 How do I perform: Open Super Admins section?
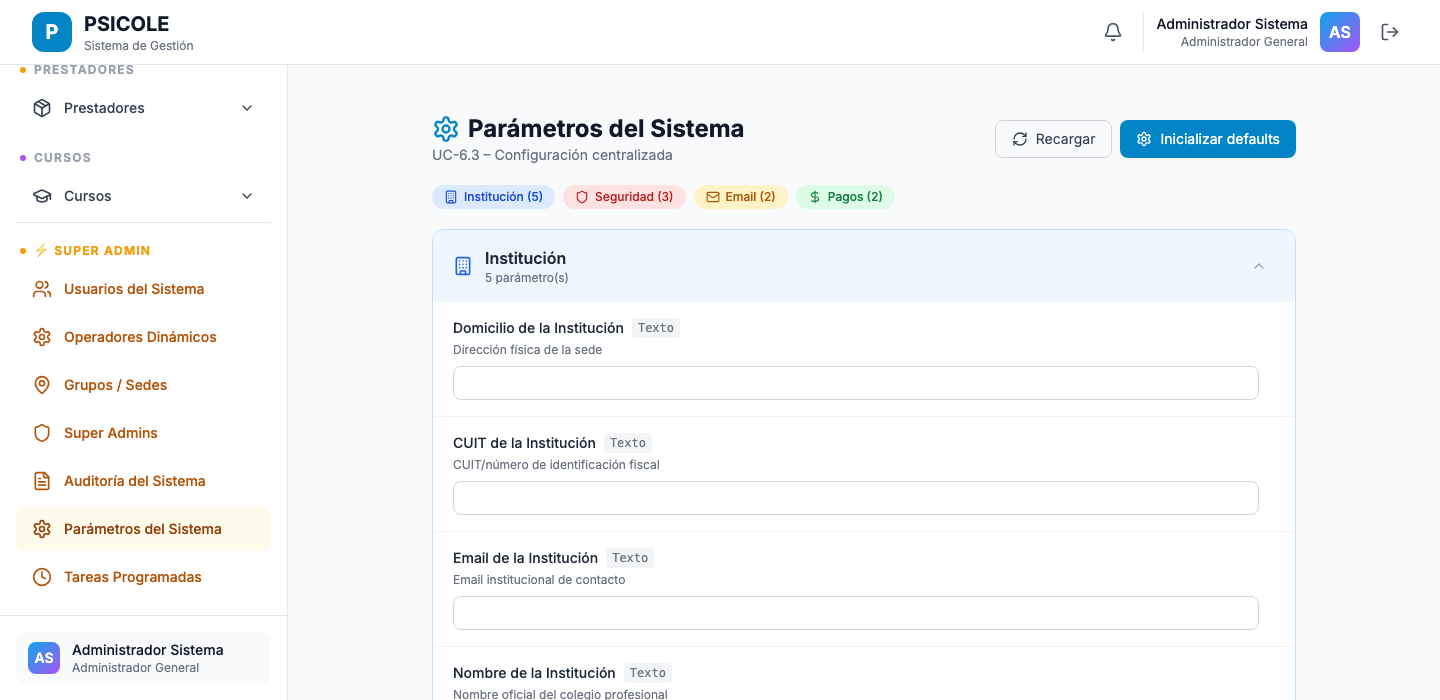pos(143,433)
